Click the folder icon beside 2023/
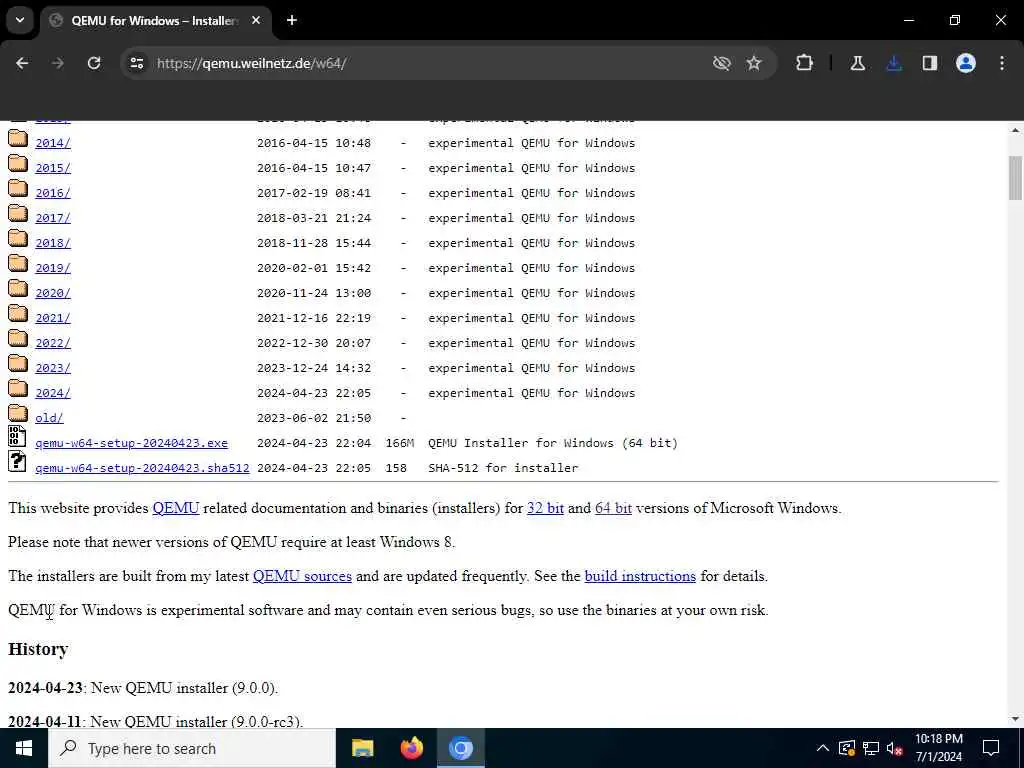The height and width of the screenshot is (768, 1024). point(18,364)
